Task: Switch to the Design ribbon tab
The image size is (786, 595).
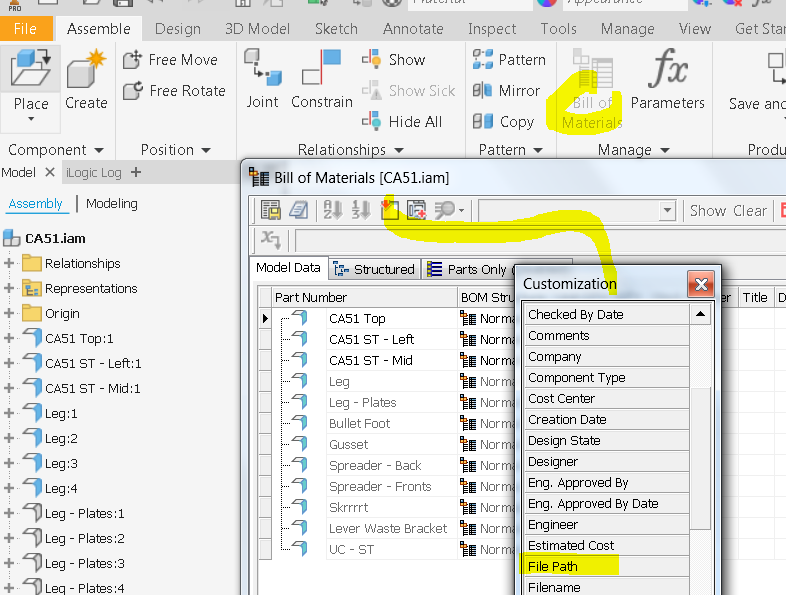Action: 177,29
